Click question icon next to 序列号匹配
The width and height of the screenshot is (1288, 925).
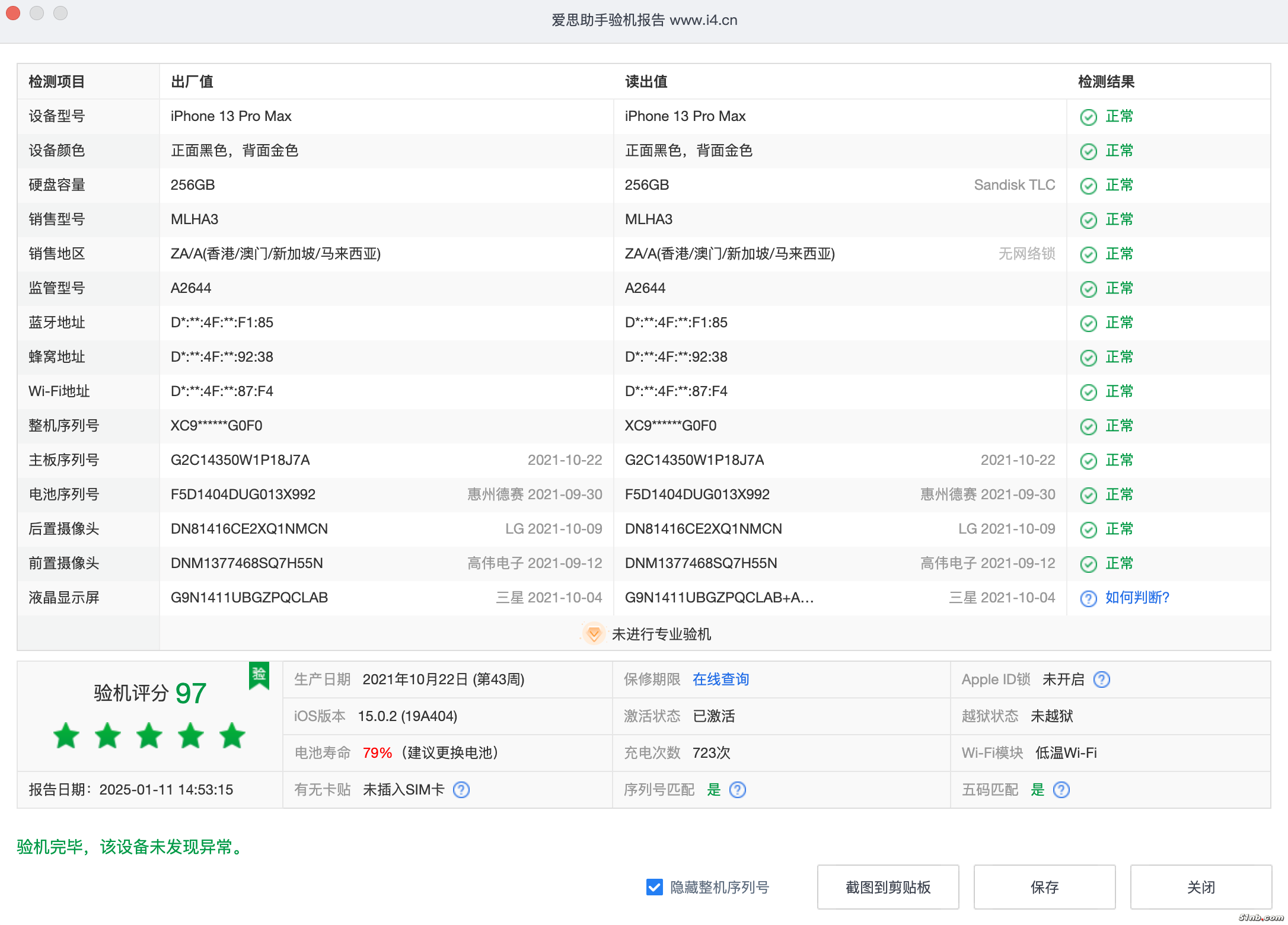click(737, 790)
